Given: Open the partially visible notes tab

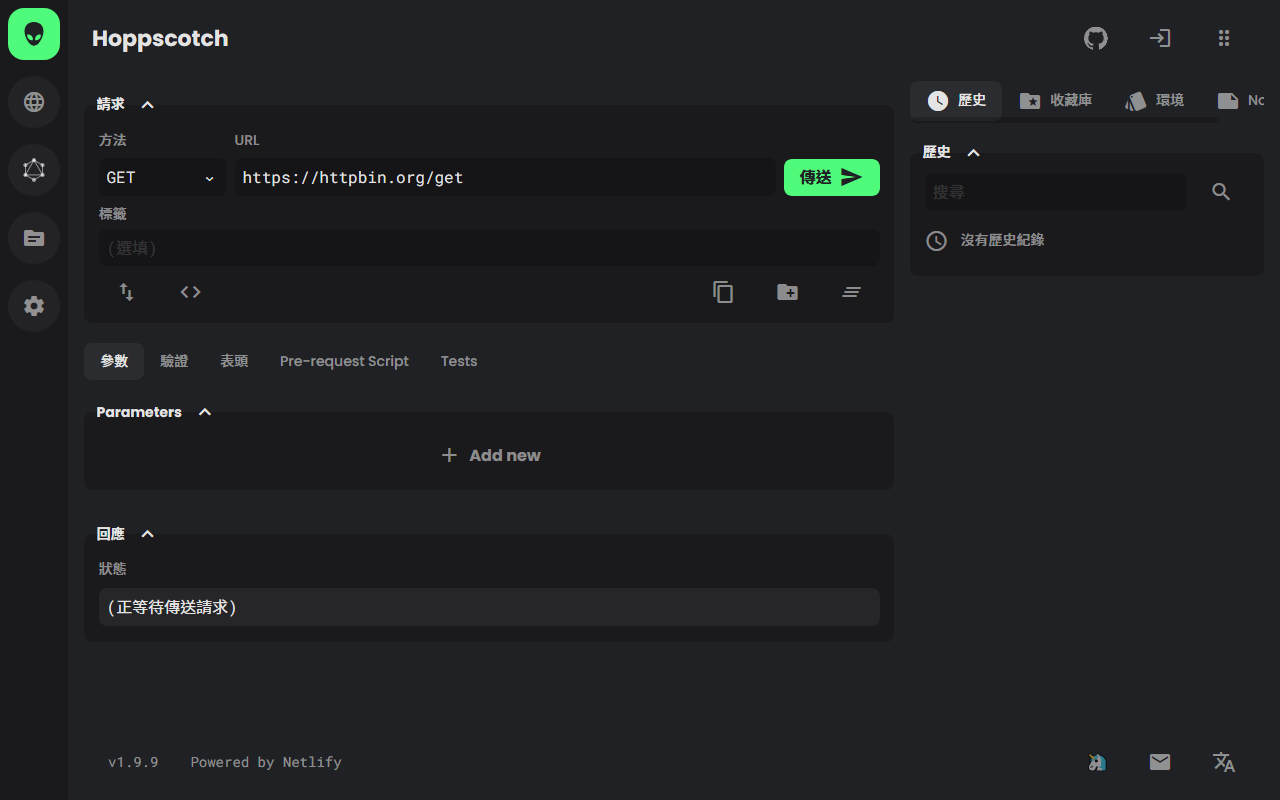Looking at the screenshot, I should pyautogui.click(x=1240, y=100).
